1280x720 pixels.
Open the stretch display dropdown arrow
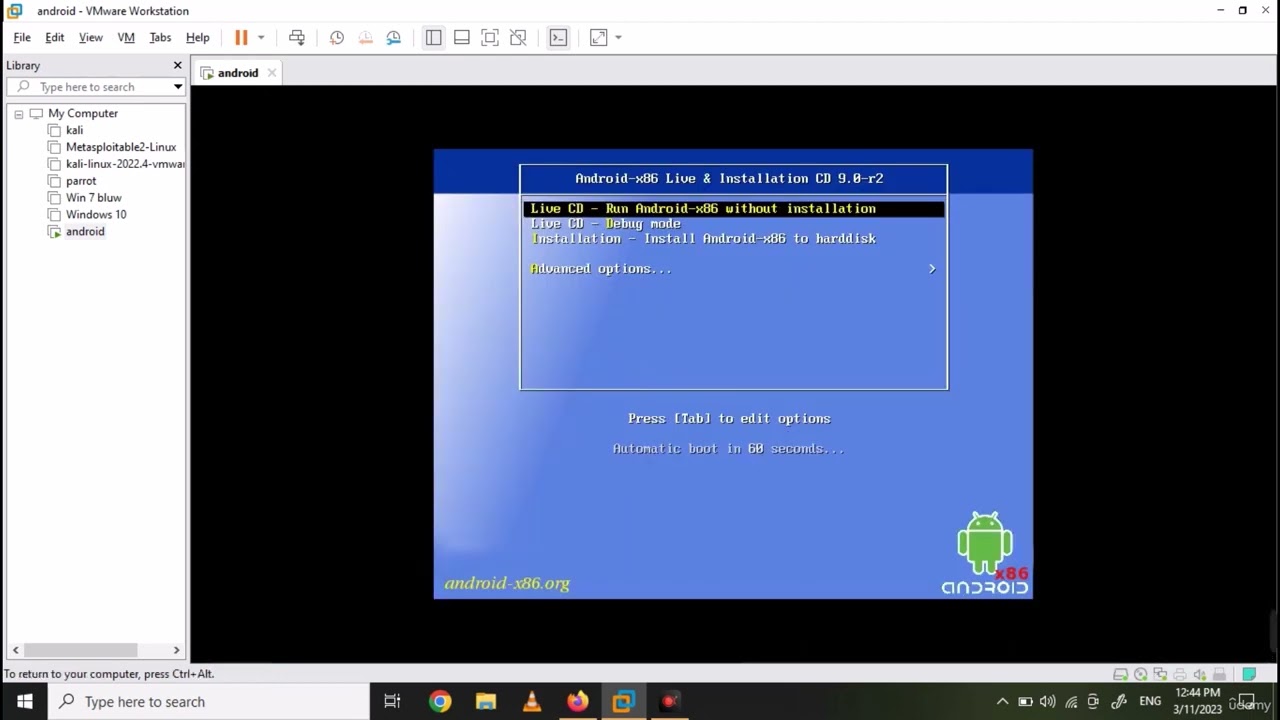[618, 37]
